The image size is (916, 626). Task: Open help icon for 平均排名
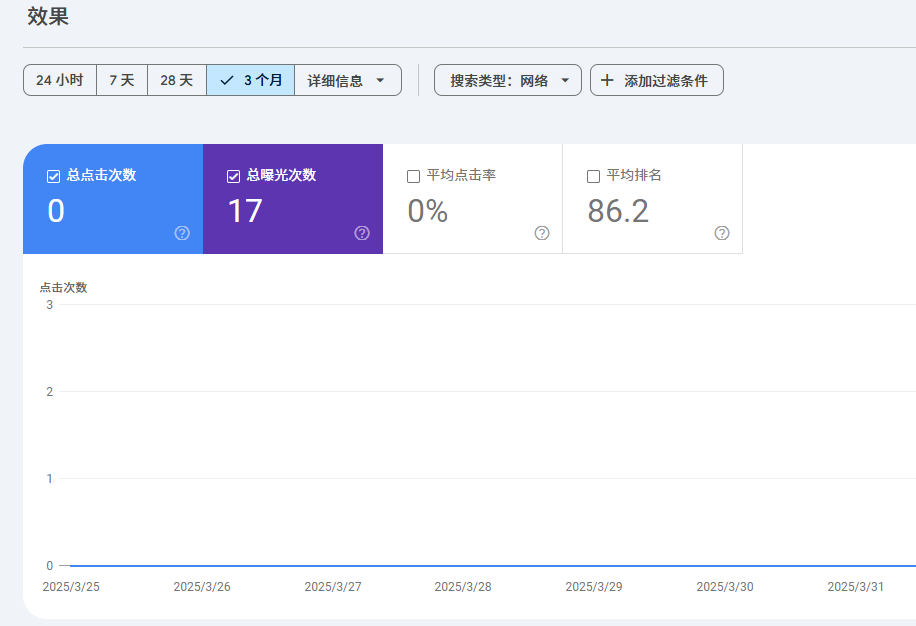[x=722, y=233]
